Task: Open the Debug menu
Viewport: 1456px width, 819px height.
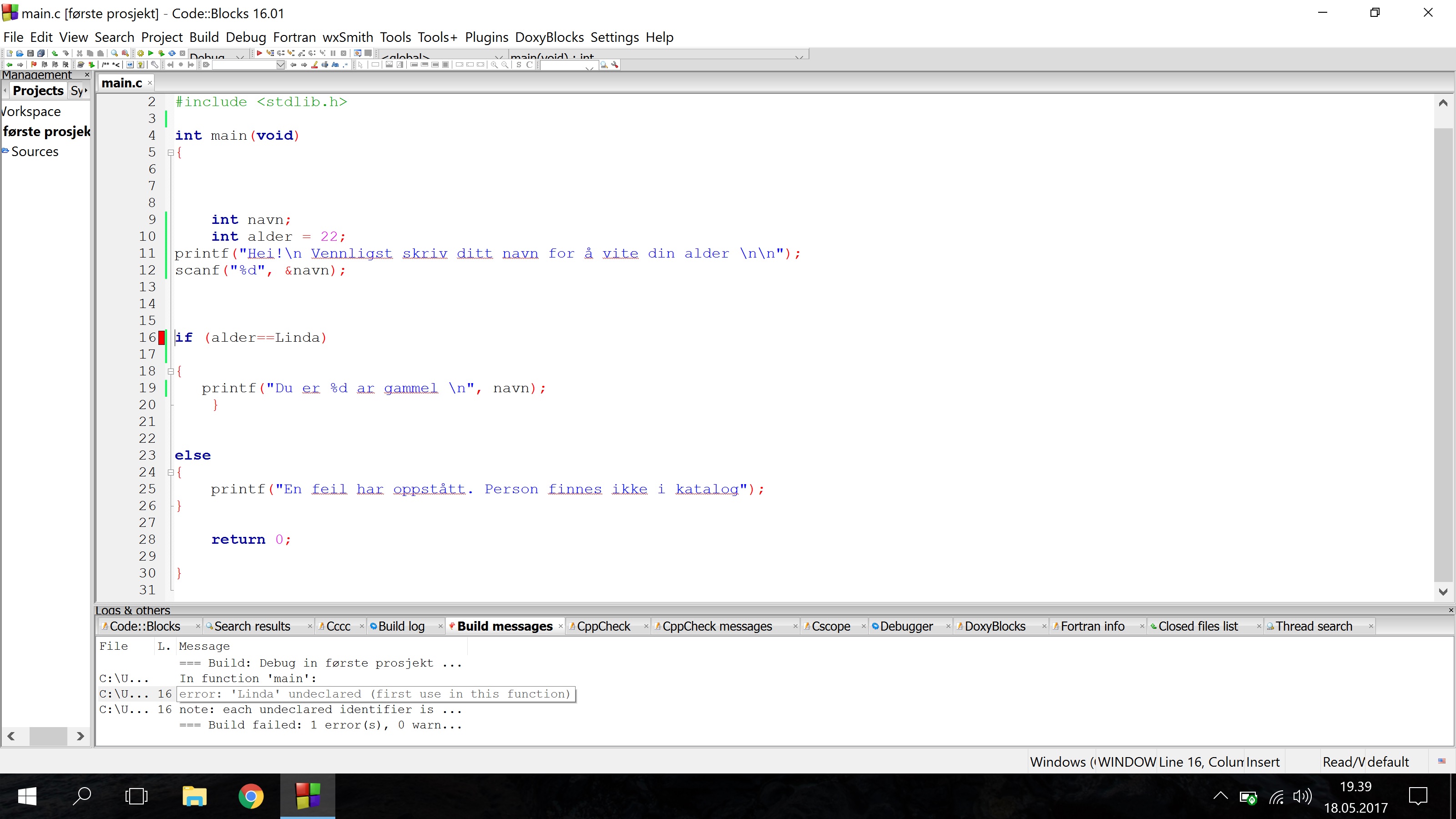Action: (246, 37)
